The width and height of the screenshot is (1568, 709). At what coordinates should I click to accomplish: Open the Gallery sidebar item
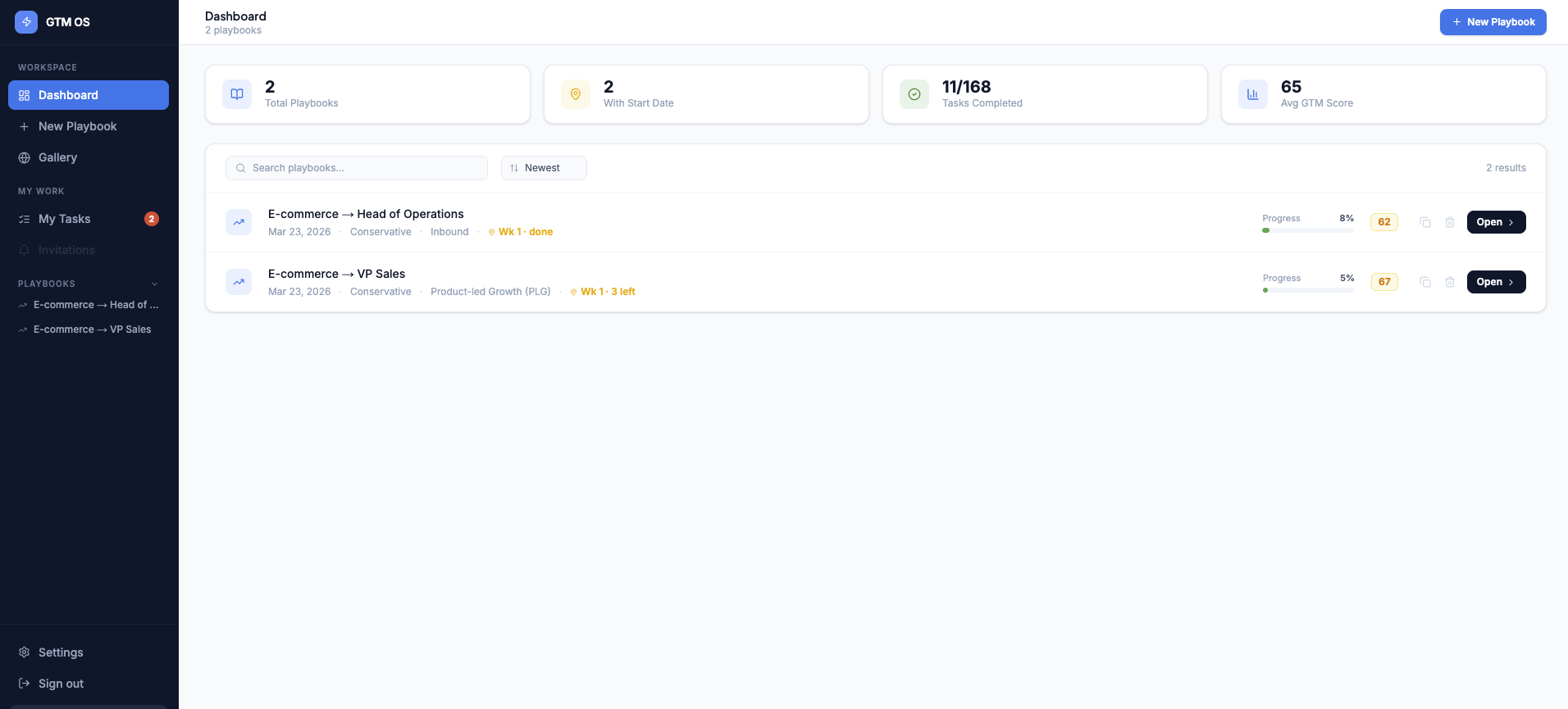pyautogui.click(x=89, y=157)
